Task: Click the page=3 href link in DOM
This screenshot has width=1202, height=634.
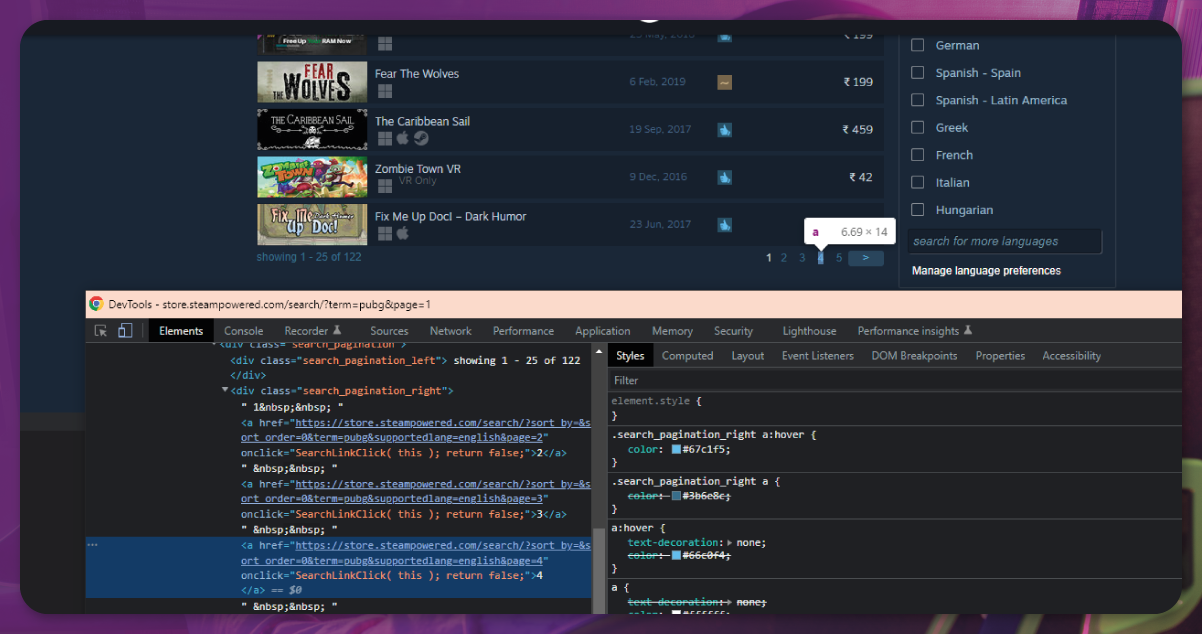Action: coord(418,490)
